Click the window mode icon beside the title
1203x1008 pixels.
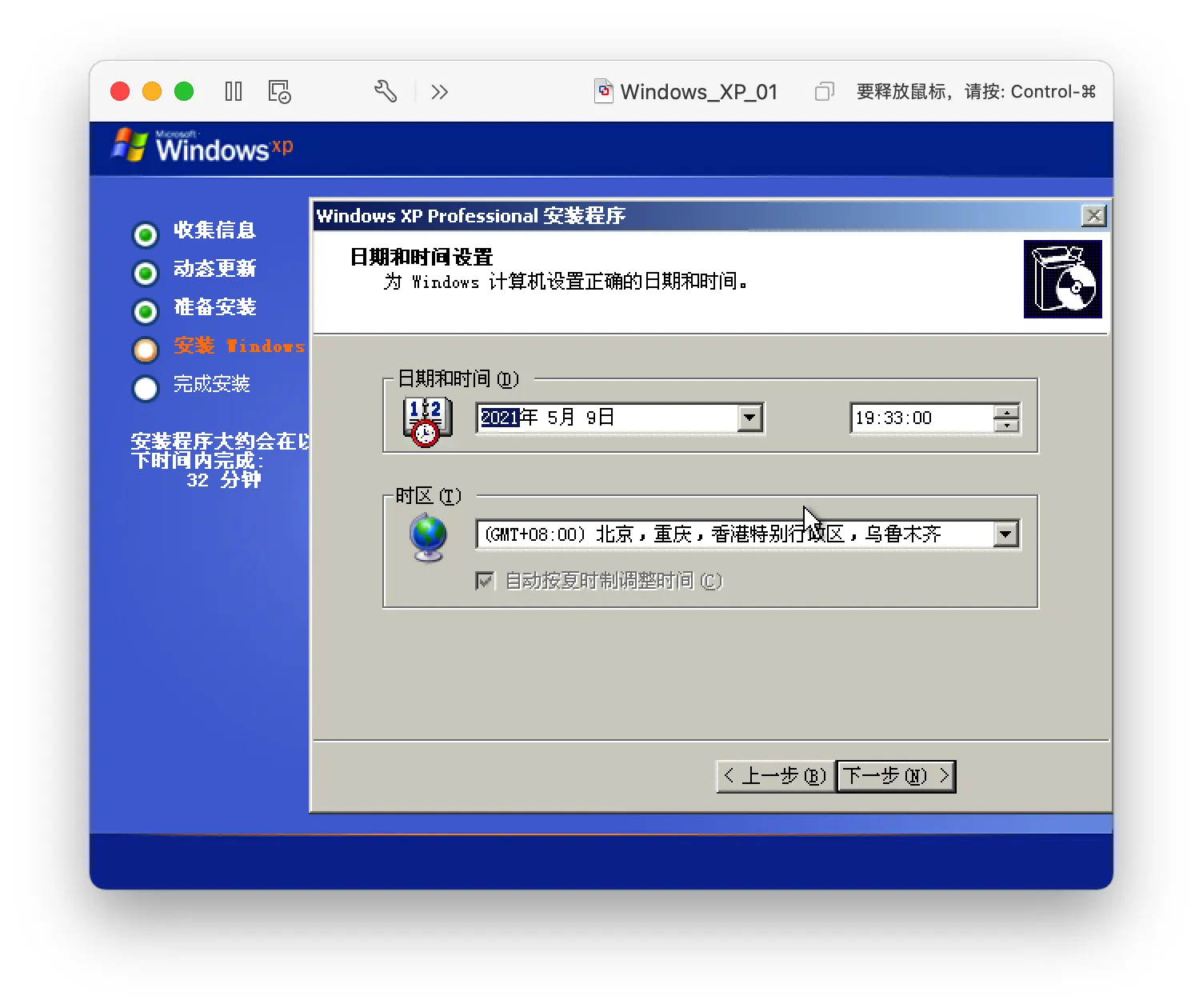click(824, 91)
